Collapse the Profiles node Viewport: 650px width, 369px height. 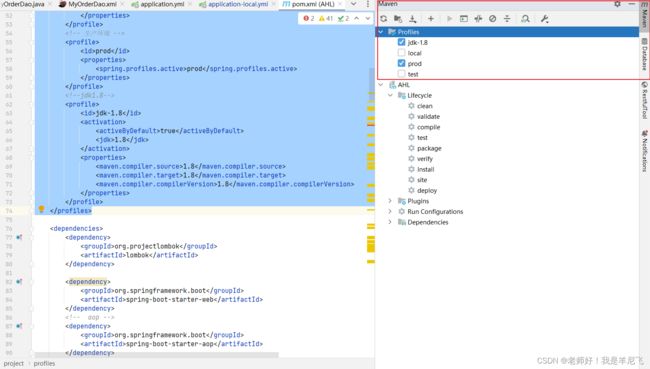381,32
